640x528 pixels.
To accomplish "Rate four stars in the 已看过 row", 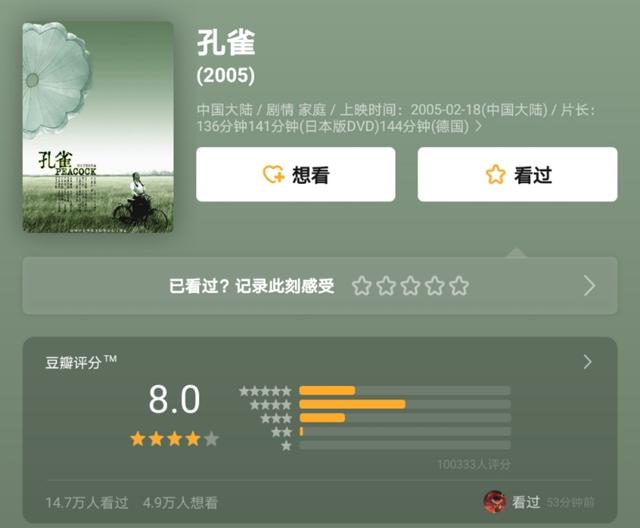I will 435,286.
